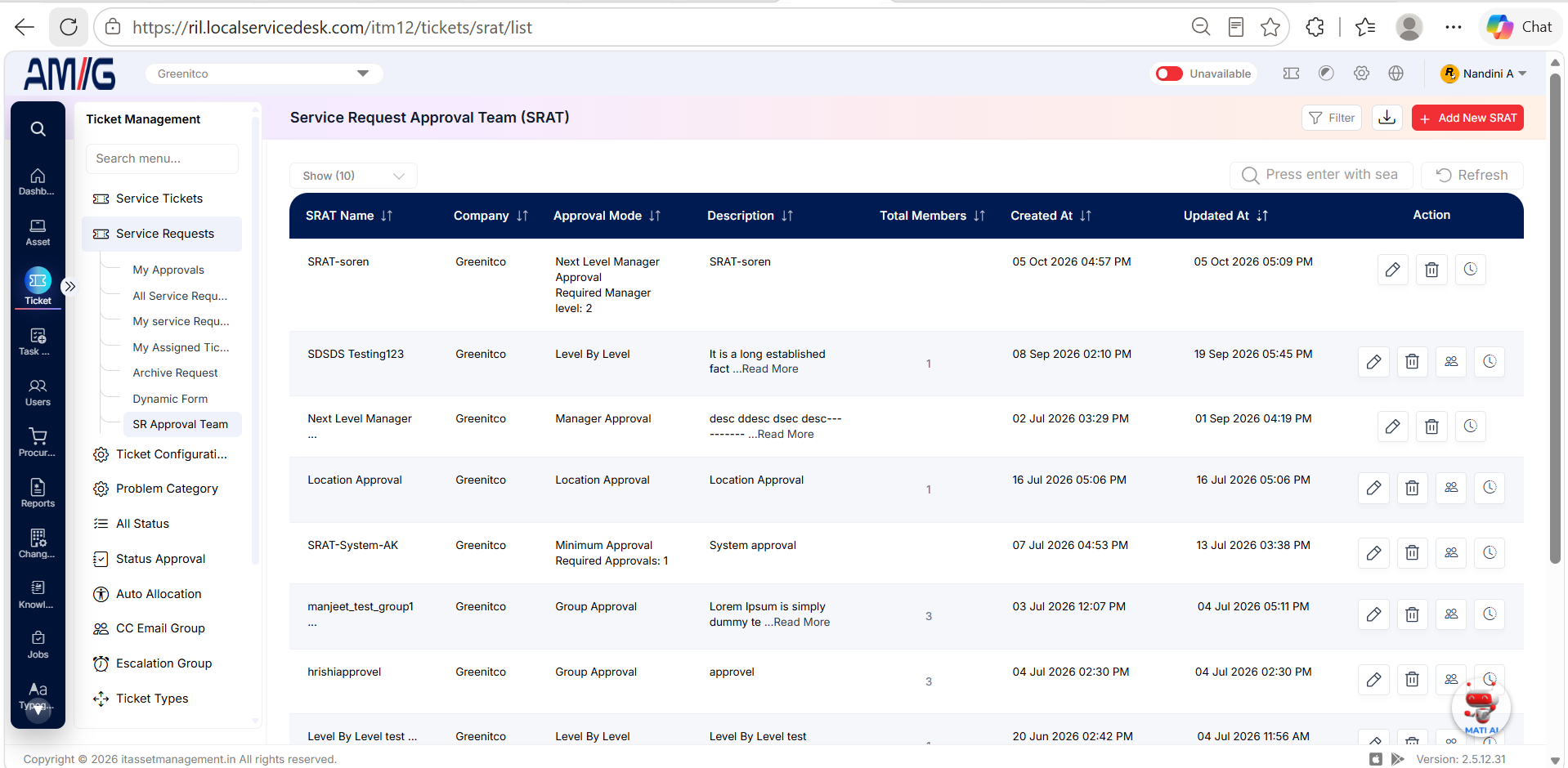Open Users in the left sidebar
Screen dimensions: 1568x768
point(38,392)
